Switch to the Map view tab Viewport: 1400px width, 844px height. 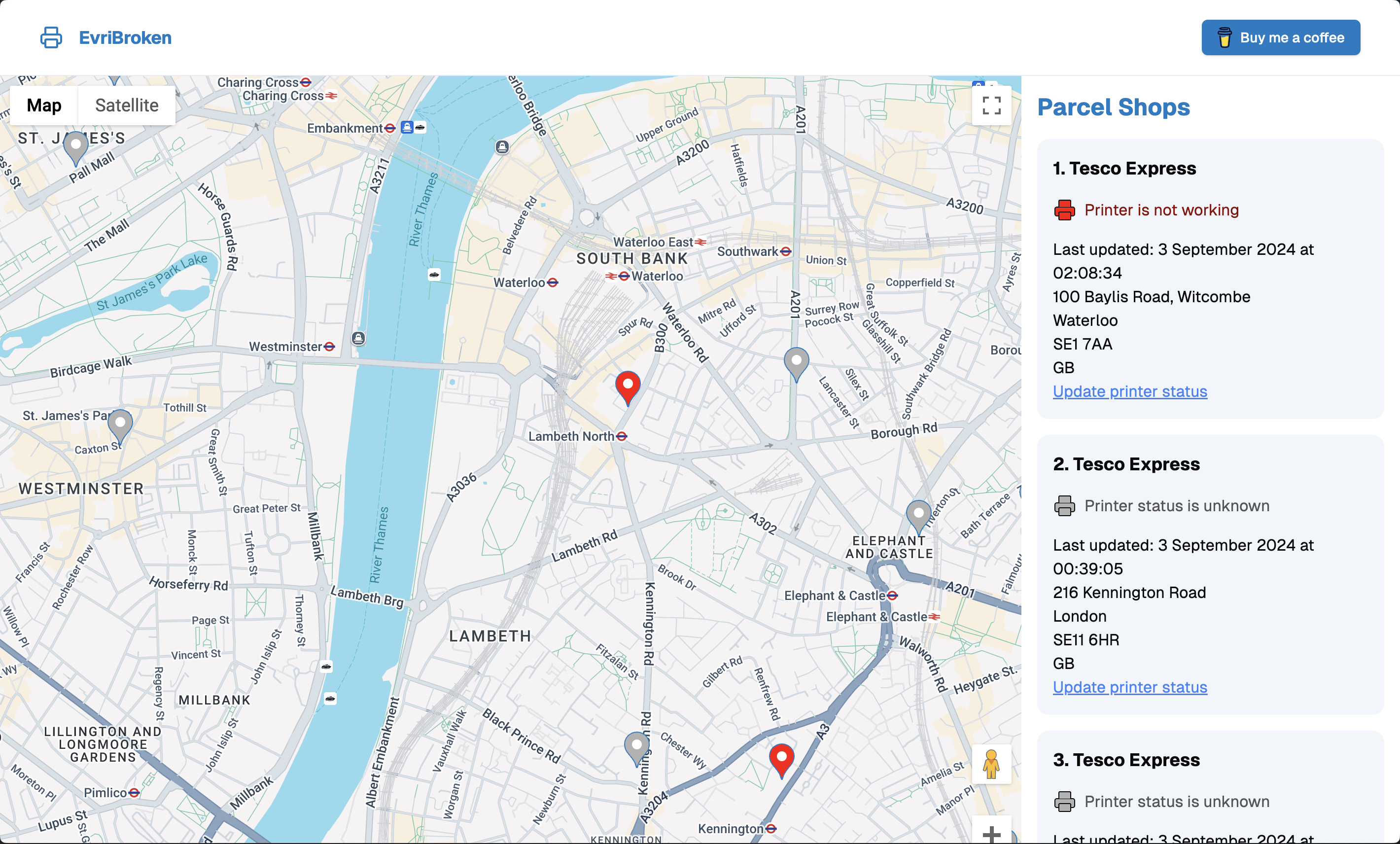click(x=44, y=105)
